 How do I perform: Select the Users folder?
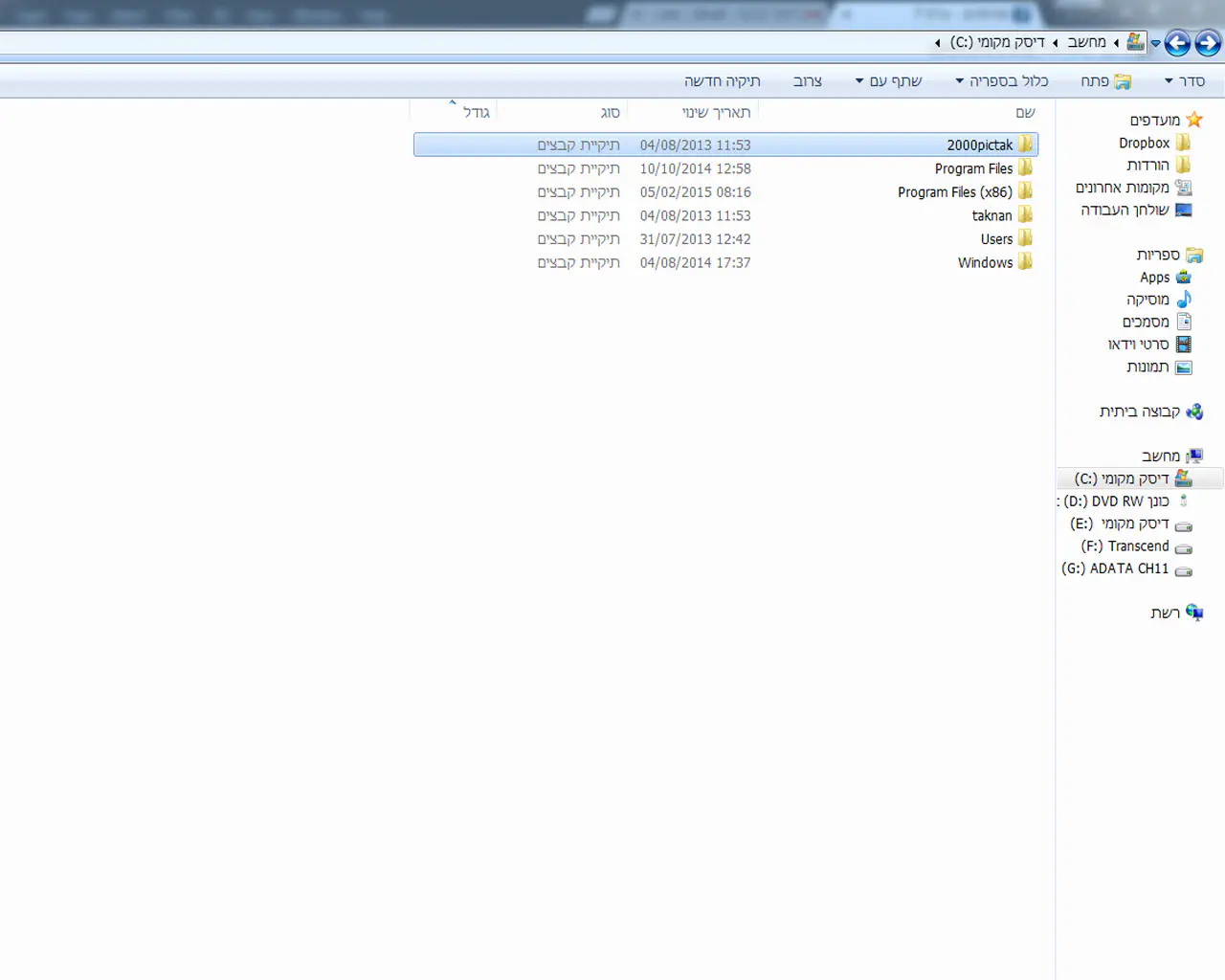click(996, 239)
